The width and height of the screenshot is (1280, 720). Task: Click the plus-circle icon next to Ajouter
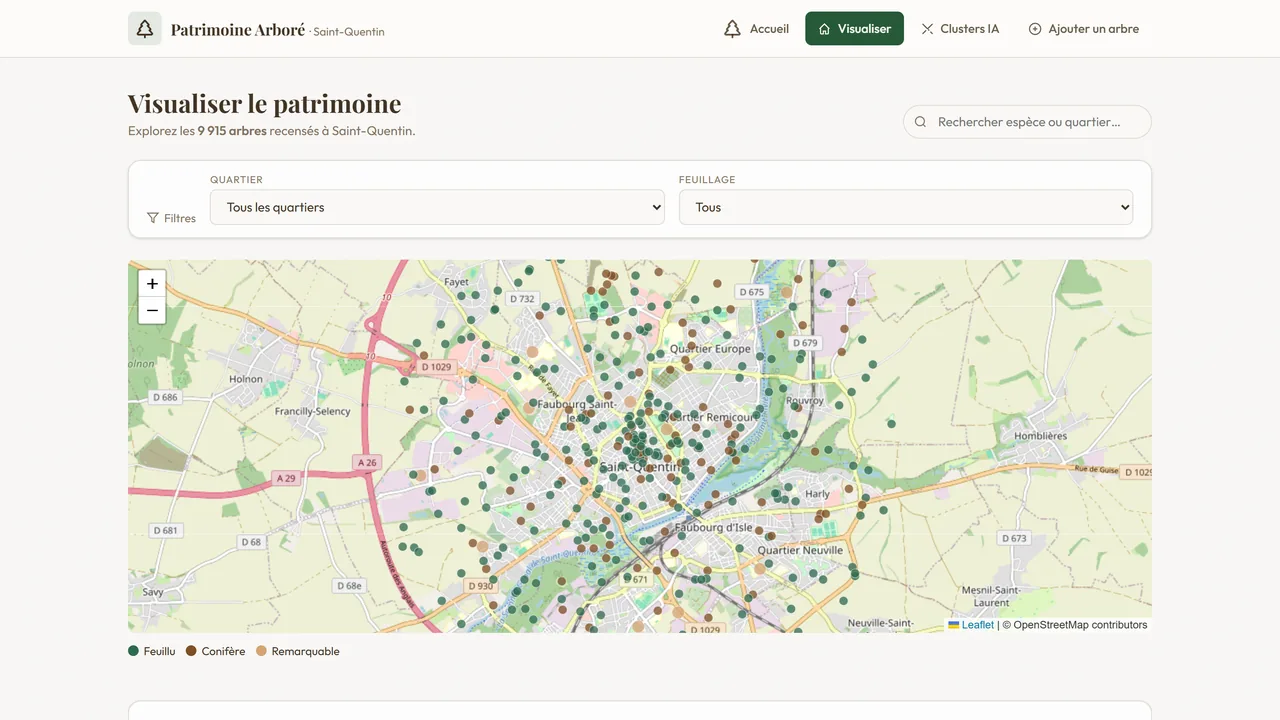(1035, 29)
